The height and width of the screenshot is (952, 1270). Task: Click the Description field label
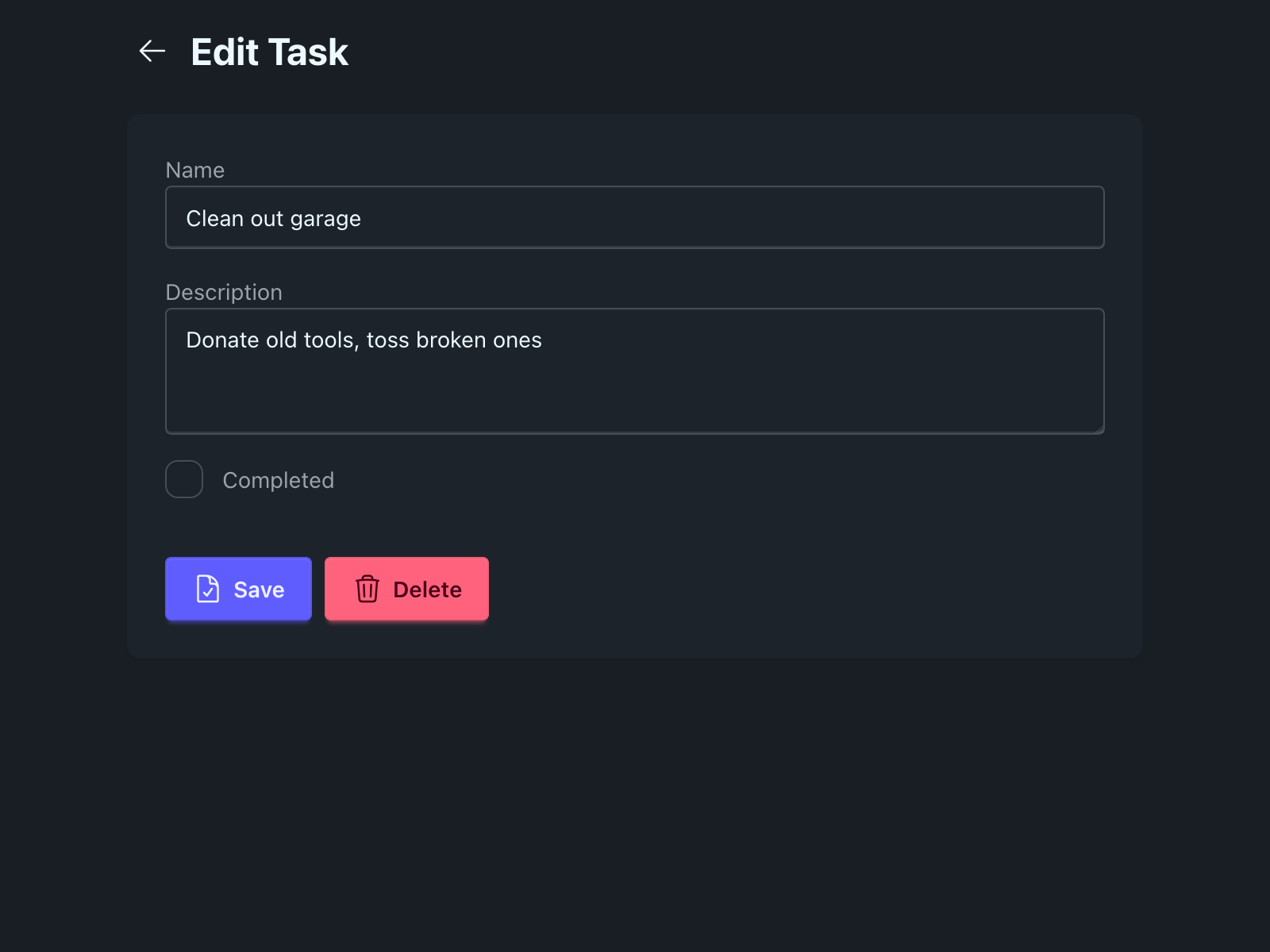point(223,292)
